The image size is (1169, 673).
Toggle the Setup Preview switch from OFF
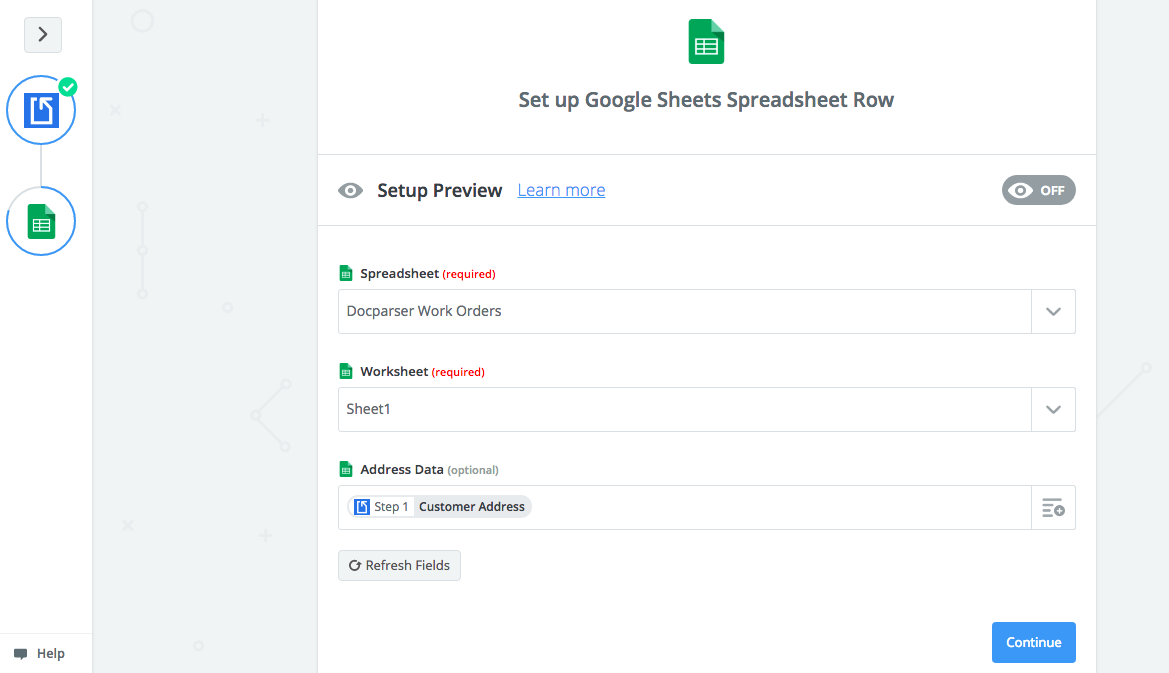[1039, 190]
